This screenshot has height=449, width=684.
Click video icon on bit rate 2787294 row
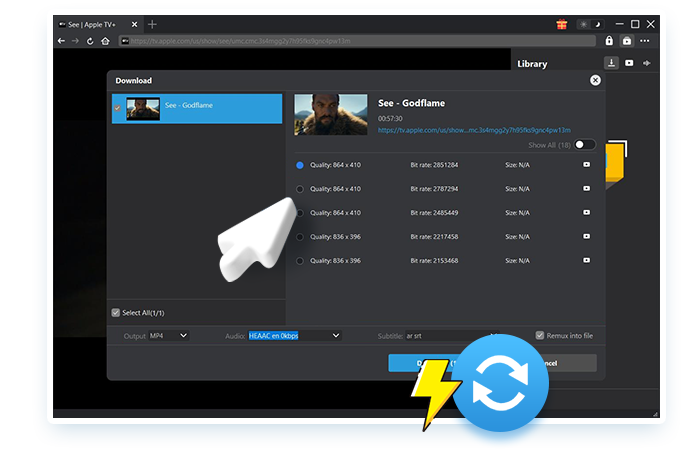(587, 189)
